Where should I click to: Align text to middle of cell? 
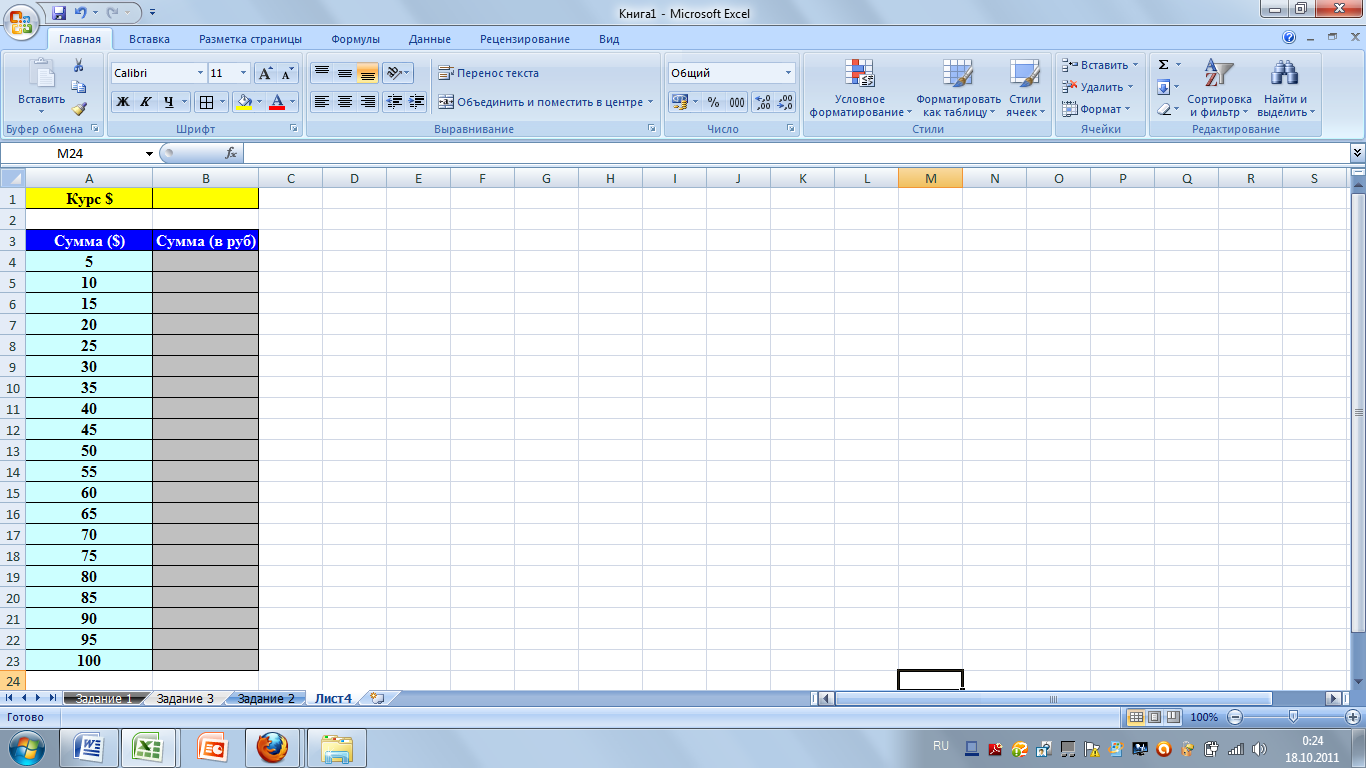tap(344, 73)
